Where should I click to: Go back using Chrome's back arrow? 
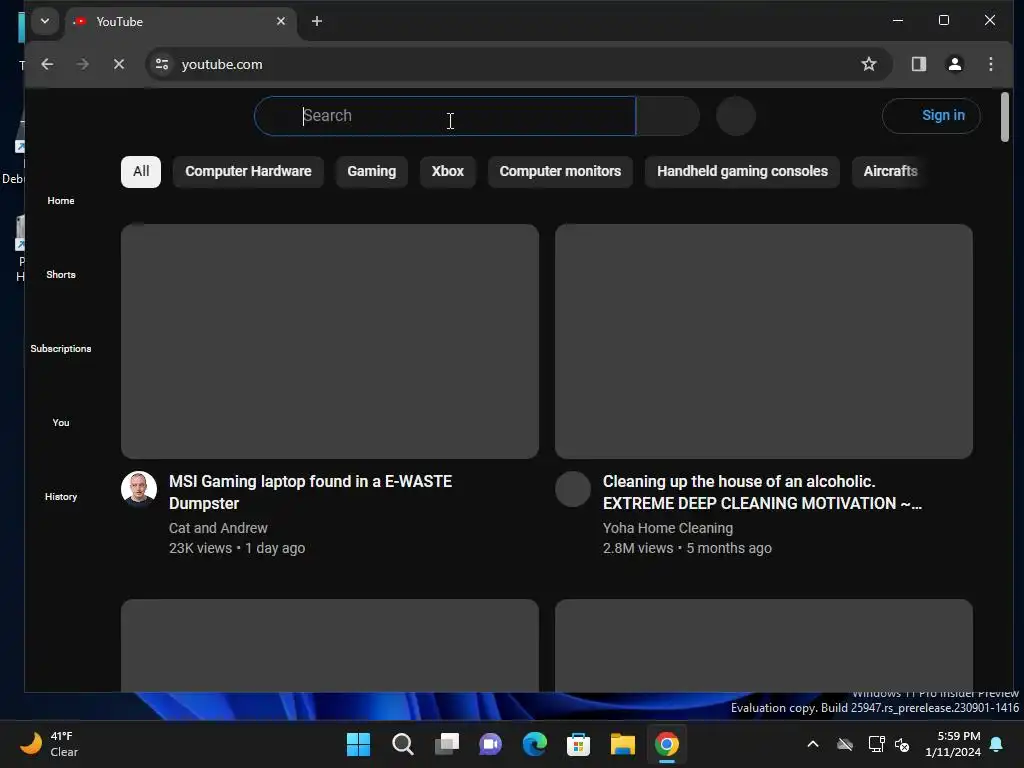coord(47,64)
